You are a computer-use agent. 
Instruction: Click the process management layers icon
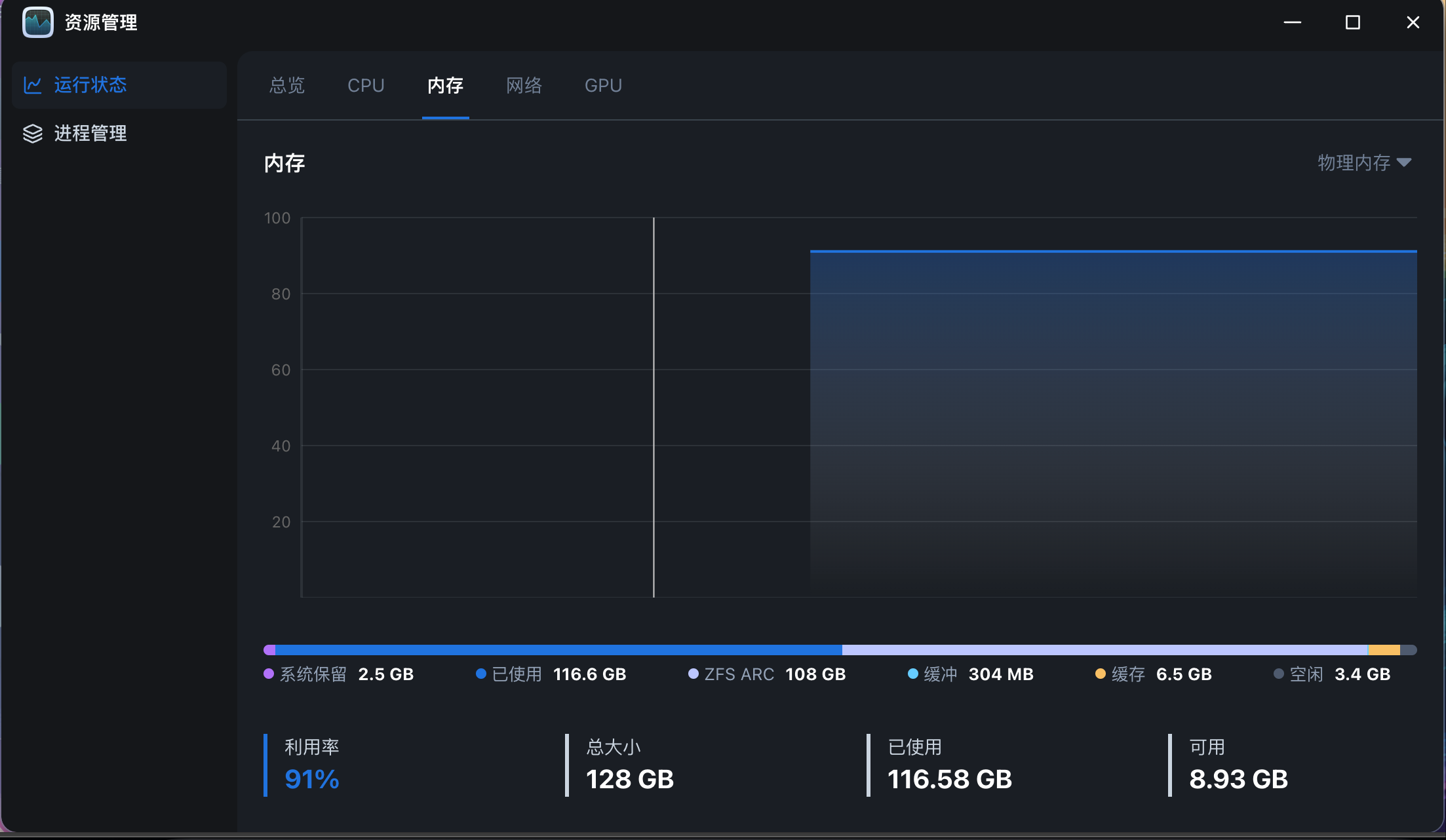coord(33,134)
